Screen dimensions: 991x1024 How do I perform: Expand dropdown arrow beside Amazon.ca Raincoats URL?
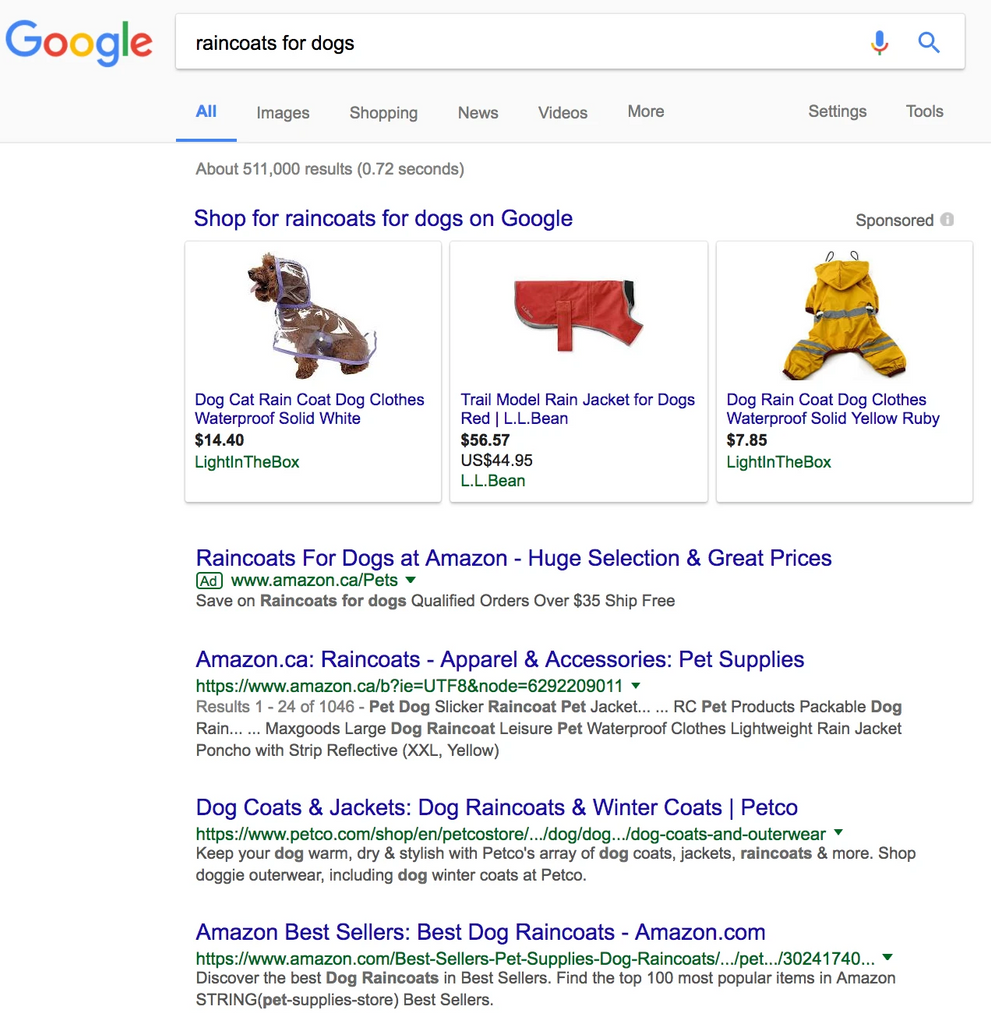tap(636, 686)
